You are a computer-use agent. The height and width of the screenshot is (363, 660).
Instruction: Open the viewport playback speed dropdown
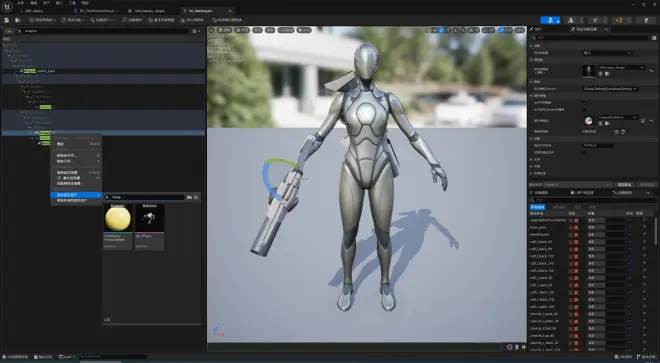coord(304,30)
